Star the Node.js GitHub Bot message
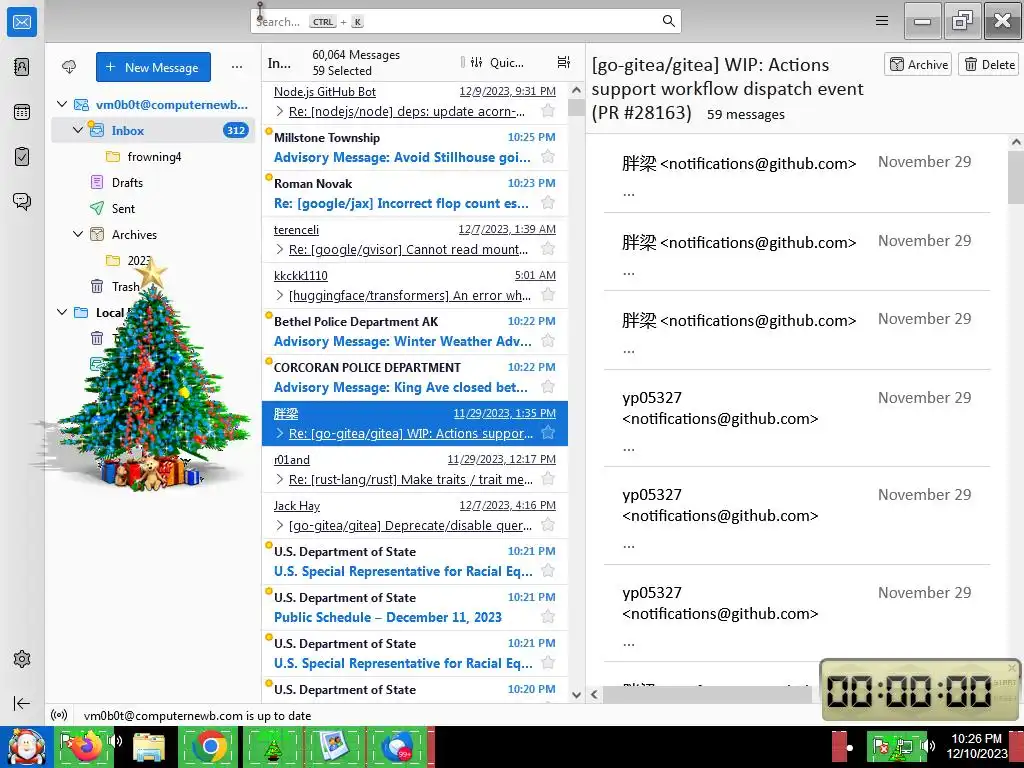 click(548, 111)
